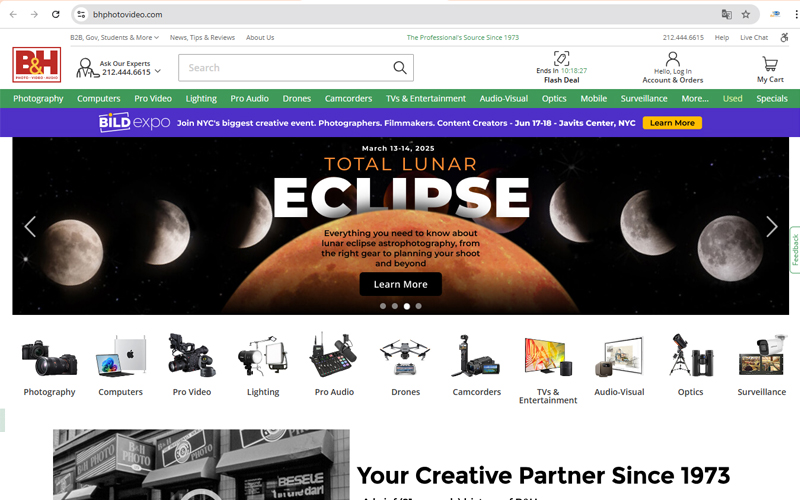The image size is (800, 500).
Task: Click Learn More on eclipse banner
Action: pos(401,284)
